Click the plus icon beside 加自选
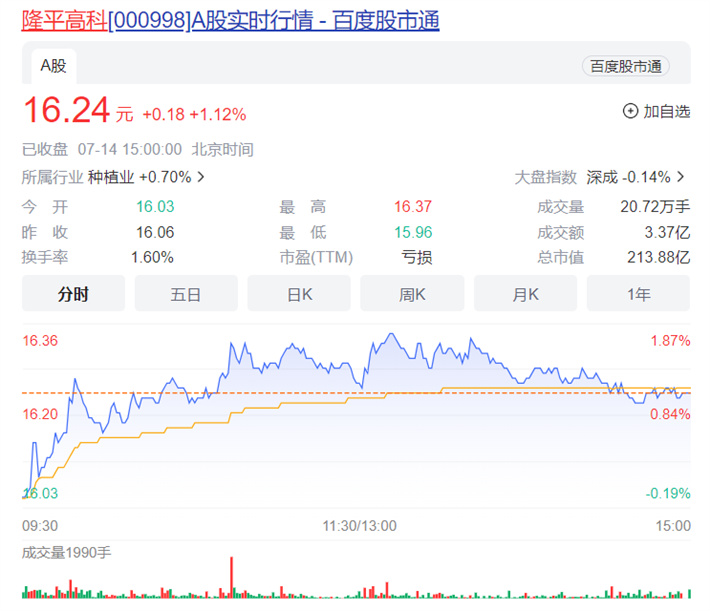The image size is (710, 611). tap(630, 111)
